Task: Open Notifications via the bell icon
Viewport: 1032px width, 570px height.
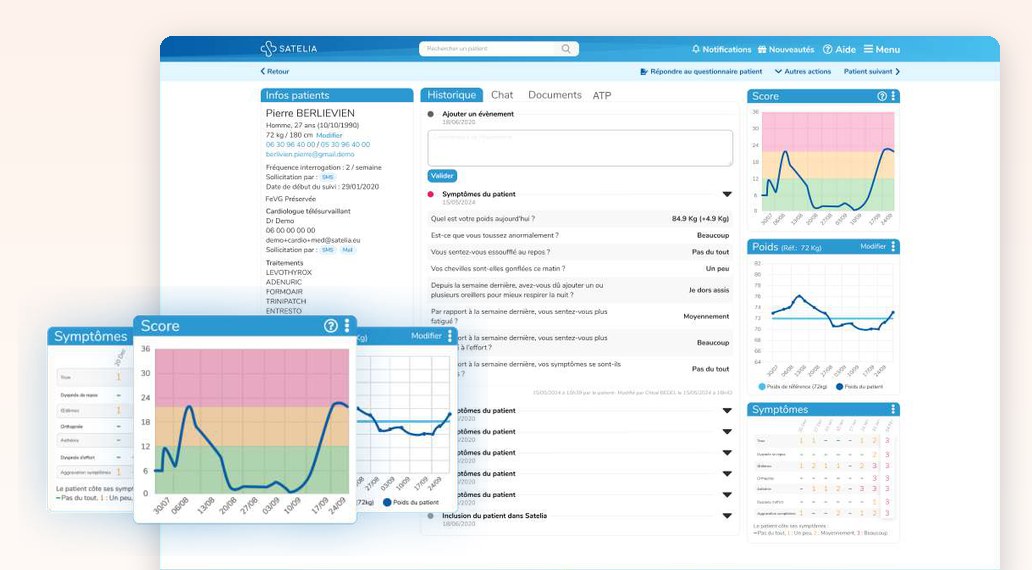Action: coord(696,49)
